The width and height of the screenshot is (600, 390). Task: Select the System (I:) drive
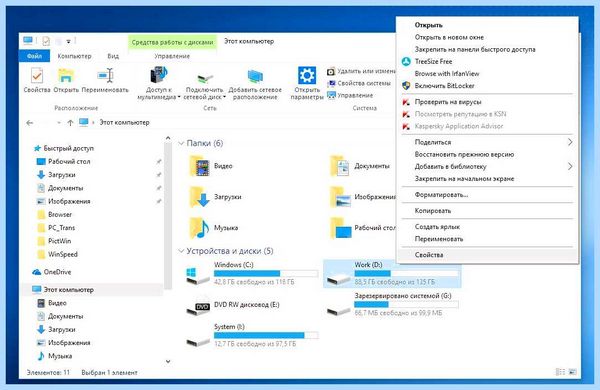tap(252, 336)
